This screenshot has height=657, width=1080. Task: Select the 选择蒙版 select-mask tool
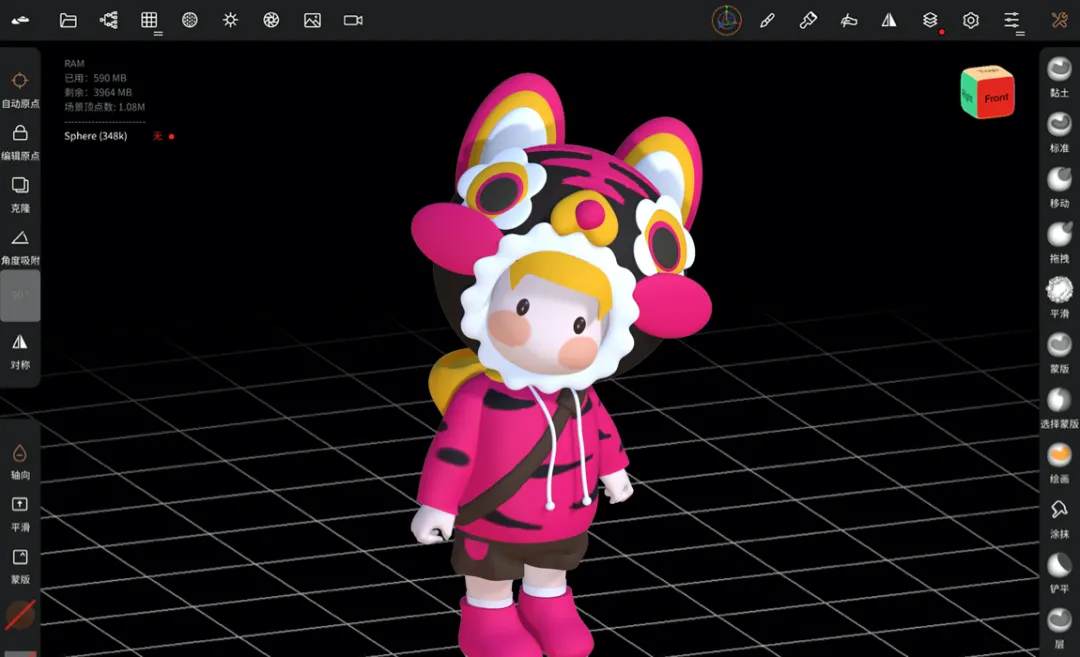(1059, 408)
